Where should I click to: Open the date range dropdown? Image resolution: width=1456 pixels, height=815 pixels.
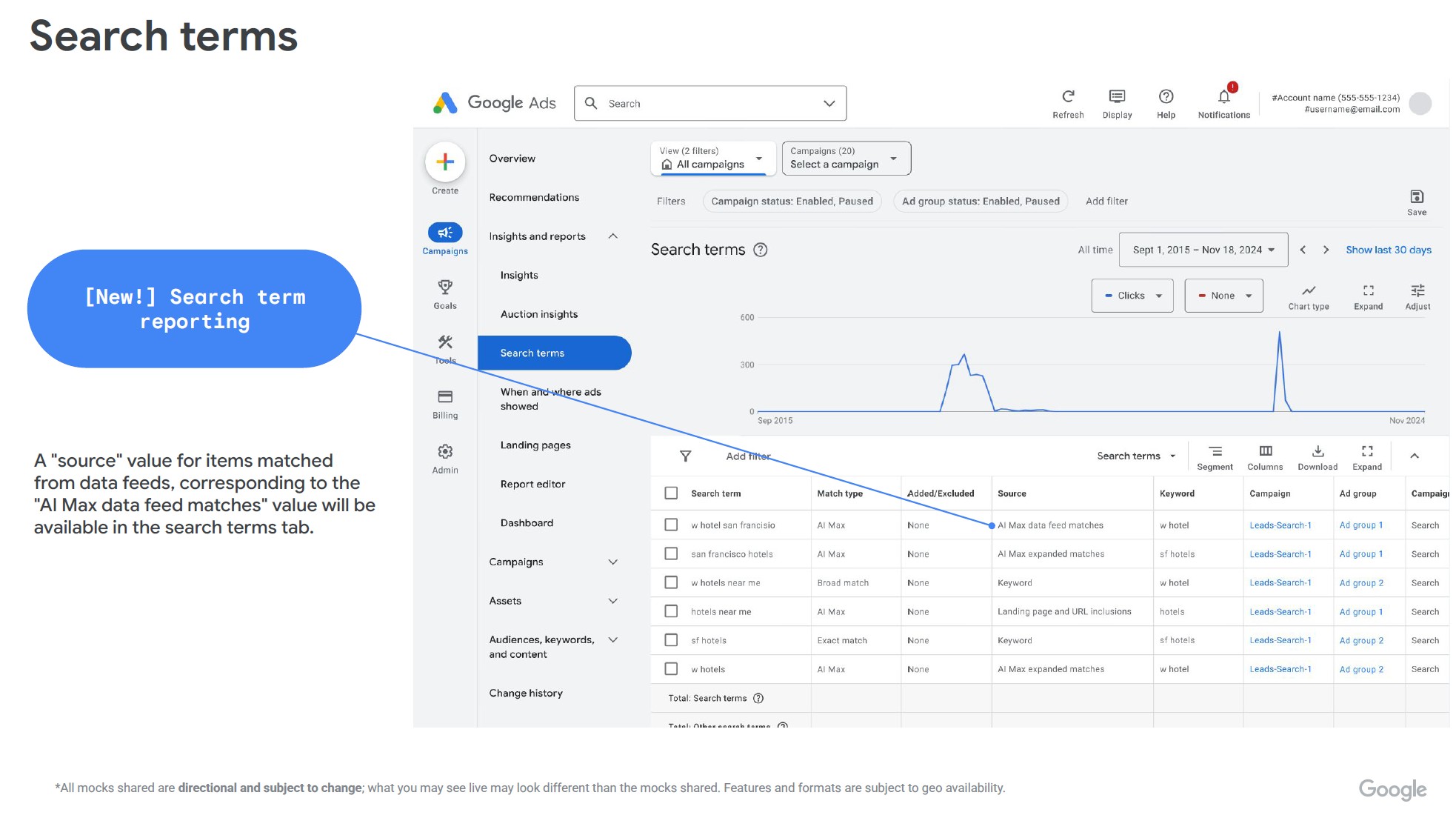(1203, 250)
